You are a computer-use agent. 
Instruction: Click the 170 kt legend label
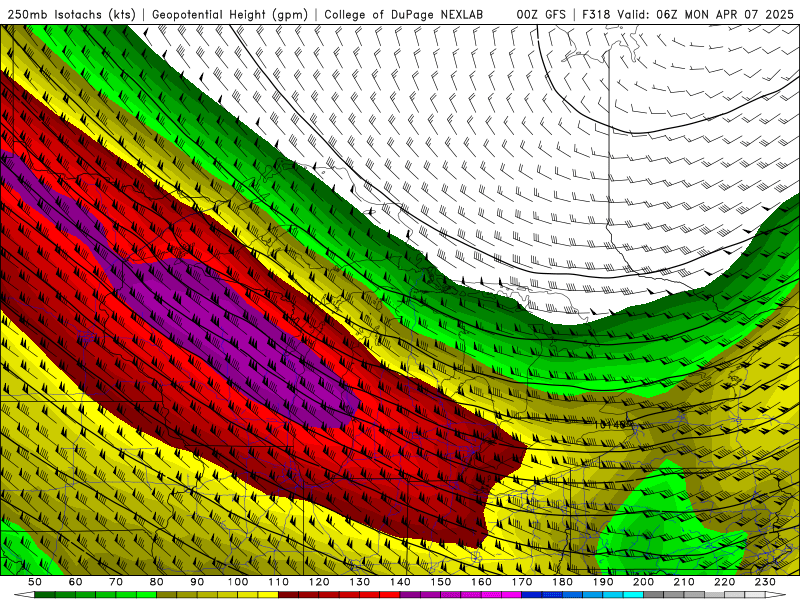(521, 582)
